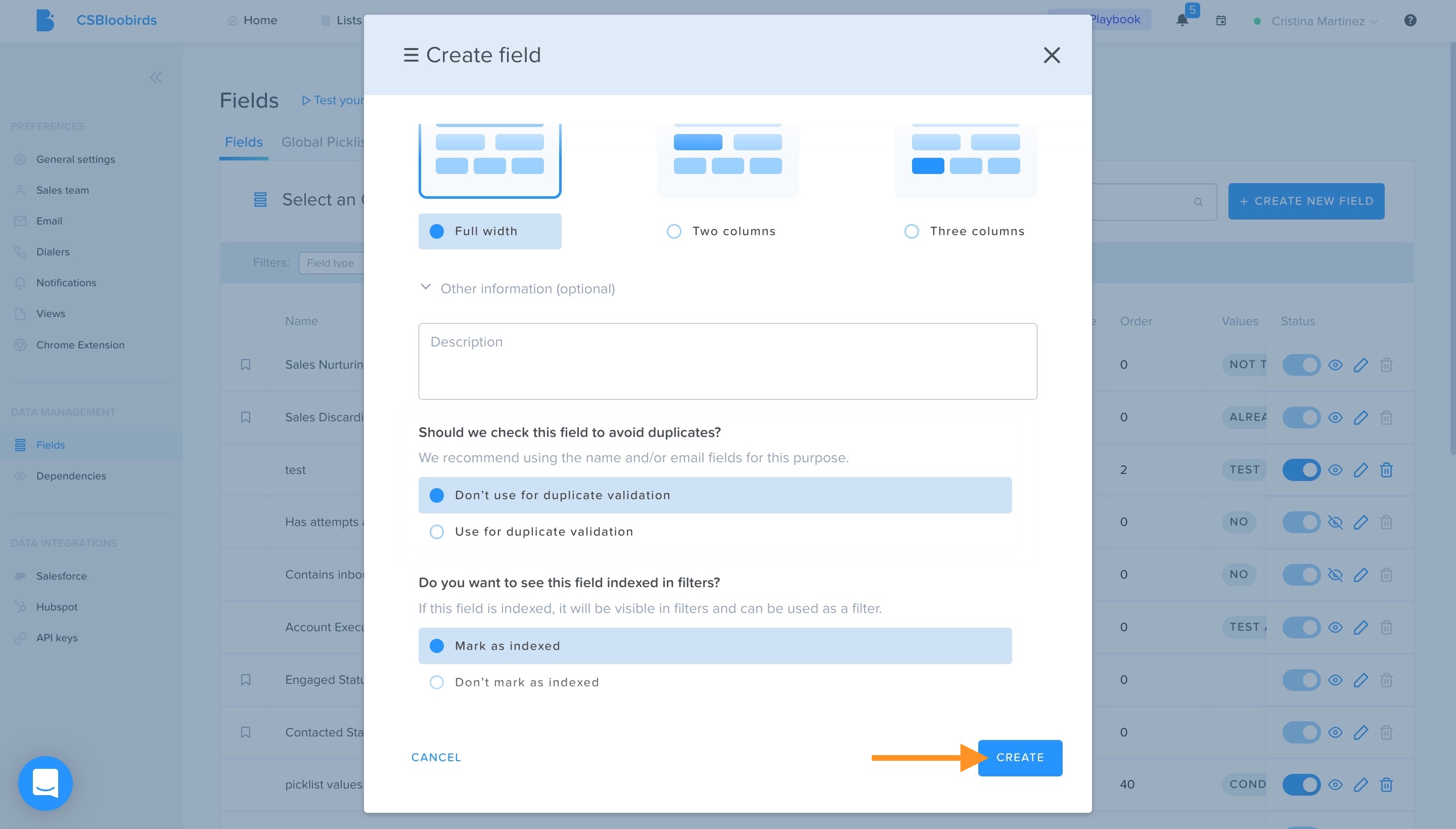Viewport: 1456px width, 829px height.
Task: Open Hubspot integration in sidebar
Action: click(56, 607)
